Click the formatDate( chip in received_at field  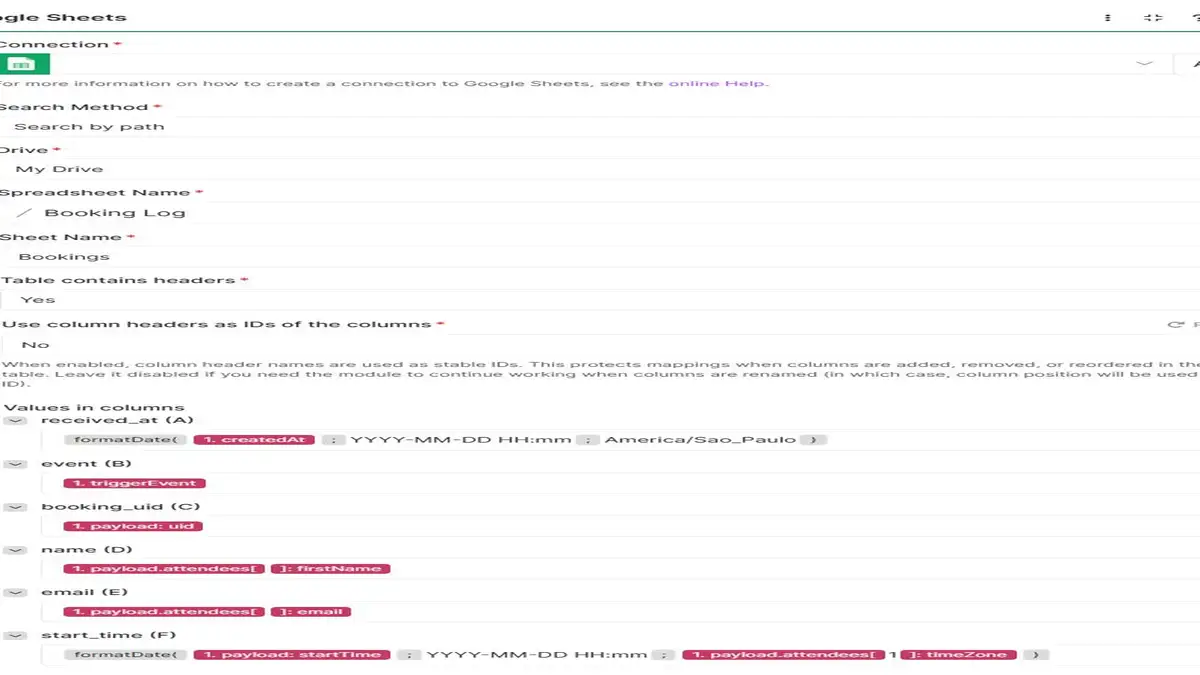click(x=125, y=440)
